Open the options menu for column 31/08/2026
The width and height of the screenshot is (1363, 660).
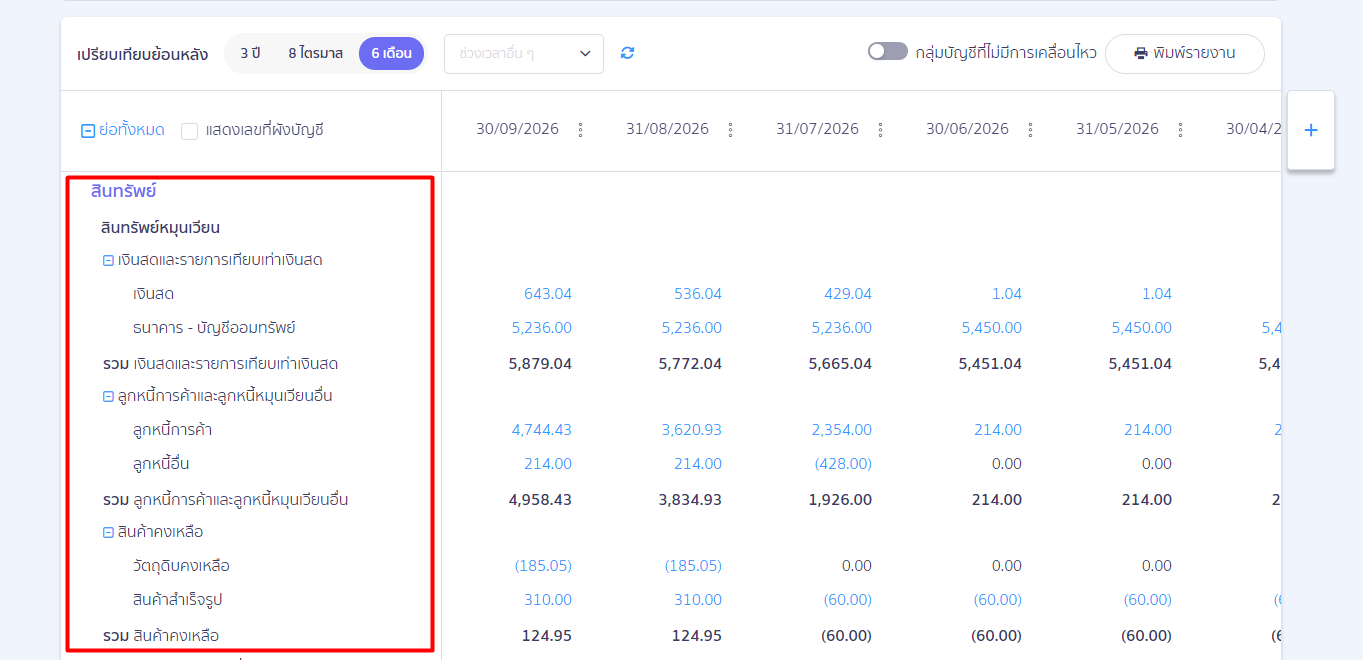pos(731,130)
